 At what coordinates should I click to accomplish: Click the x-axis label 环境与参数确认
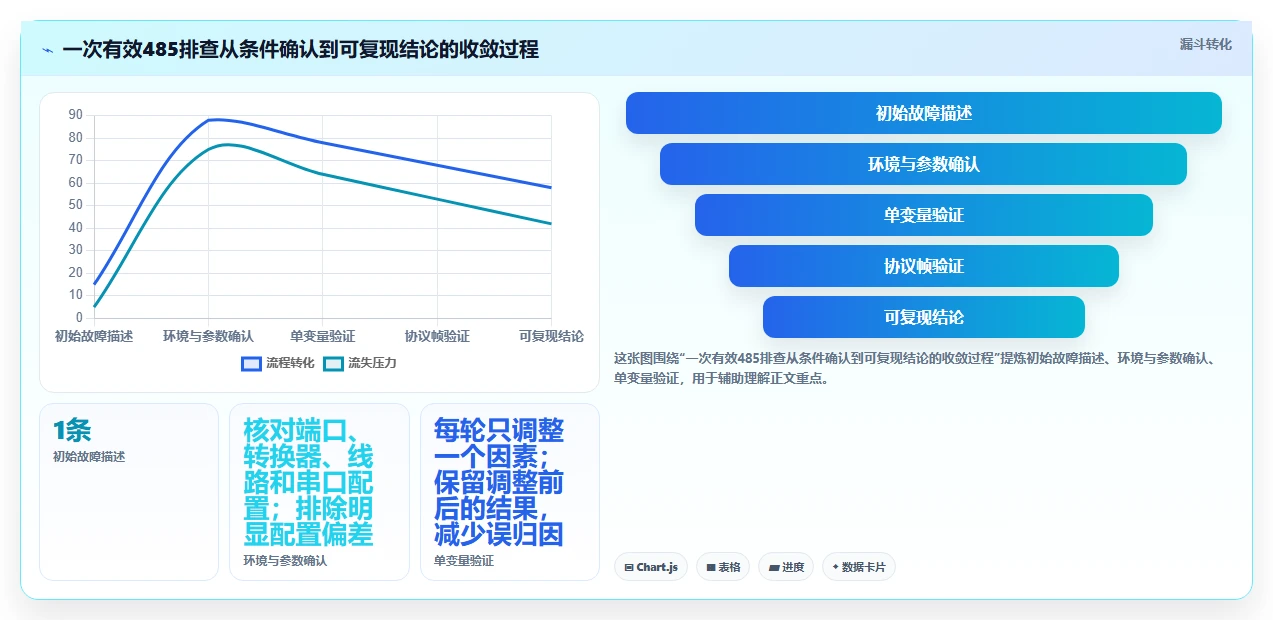pos(208,336)
